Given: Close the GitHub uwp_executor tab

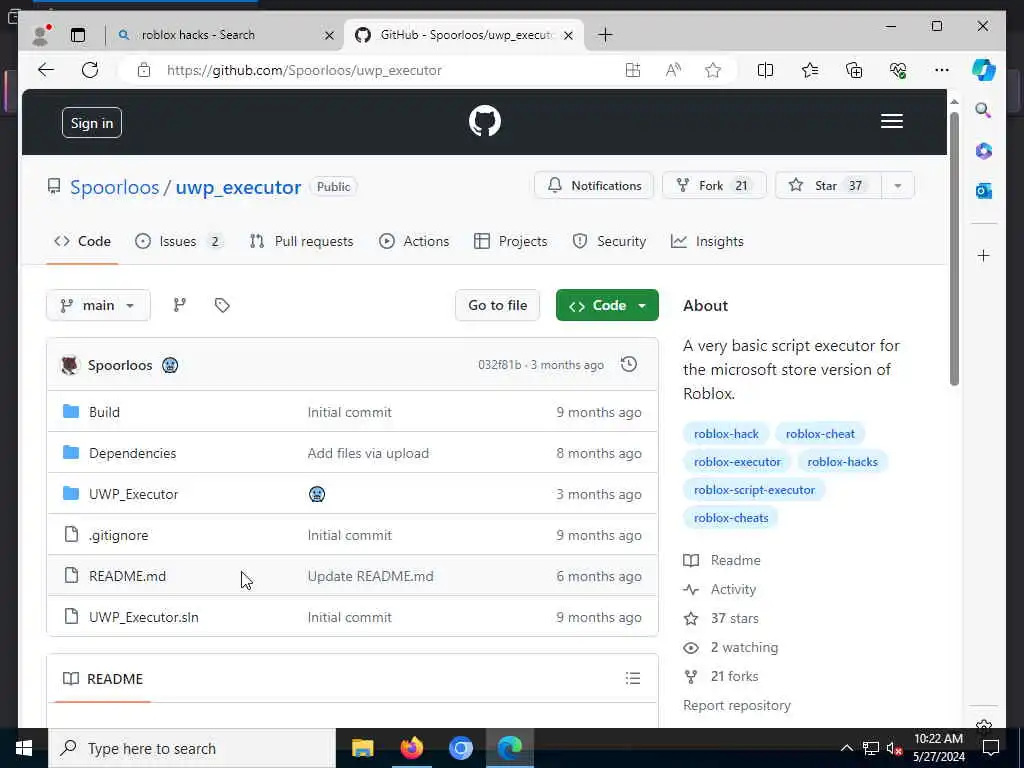Looking at the screenshot, I should click(568, 35).
